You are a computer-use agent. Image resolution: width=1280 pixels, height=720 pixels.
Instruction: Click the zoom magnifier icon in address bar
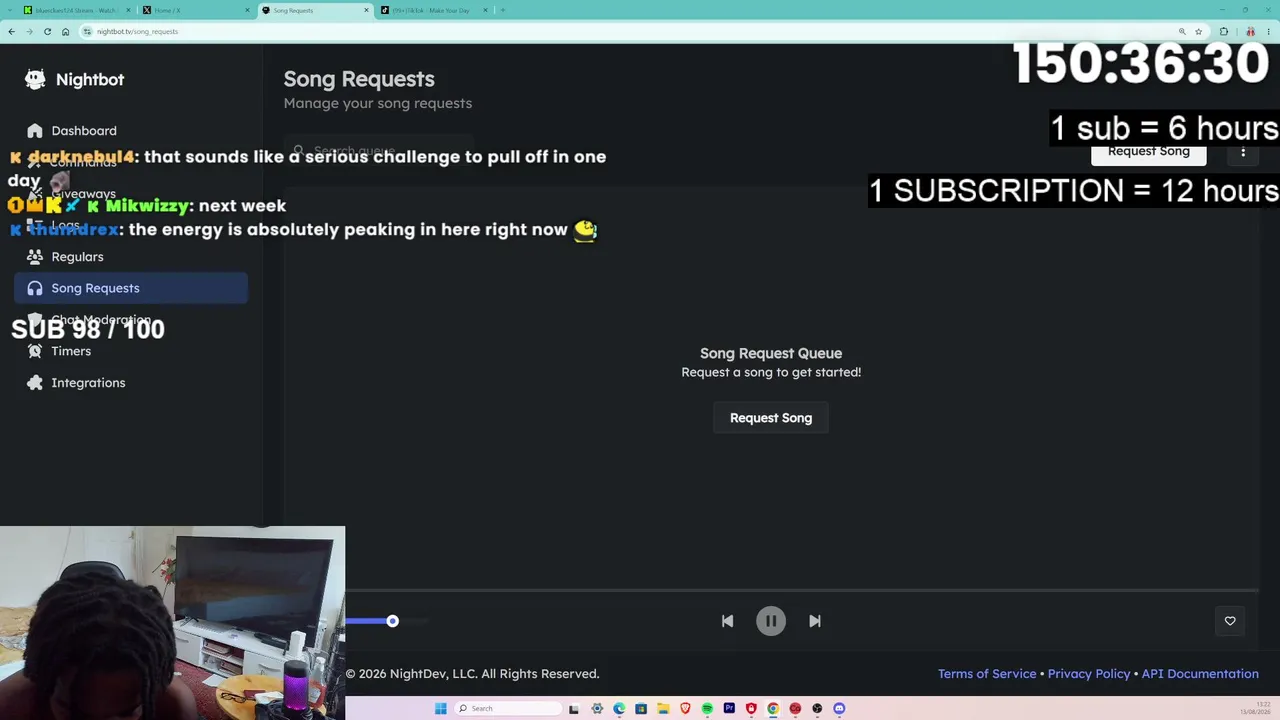tap(1182, 32)
